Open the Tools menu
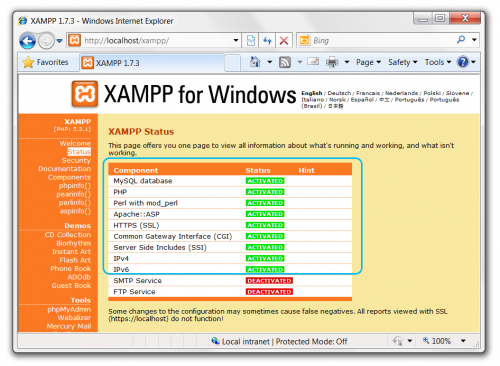500x366 pixels. [438, 62]
